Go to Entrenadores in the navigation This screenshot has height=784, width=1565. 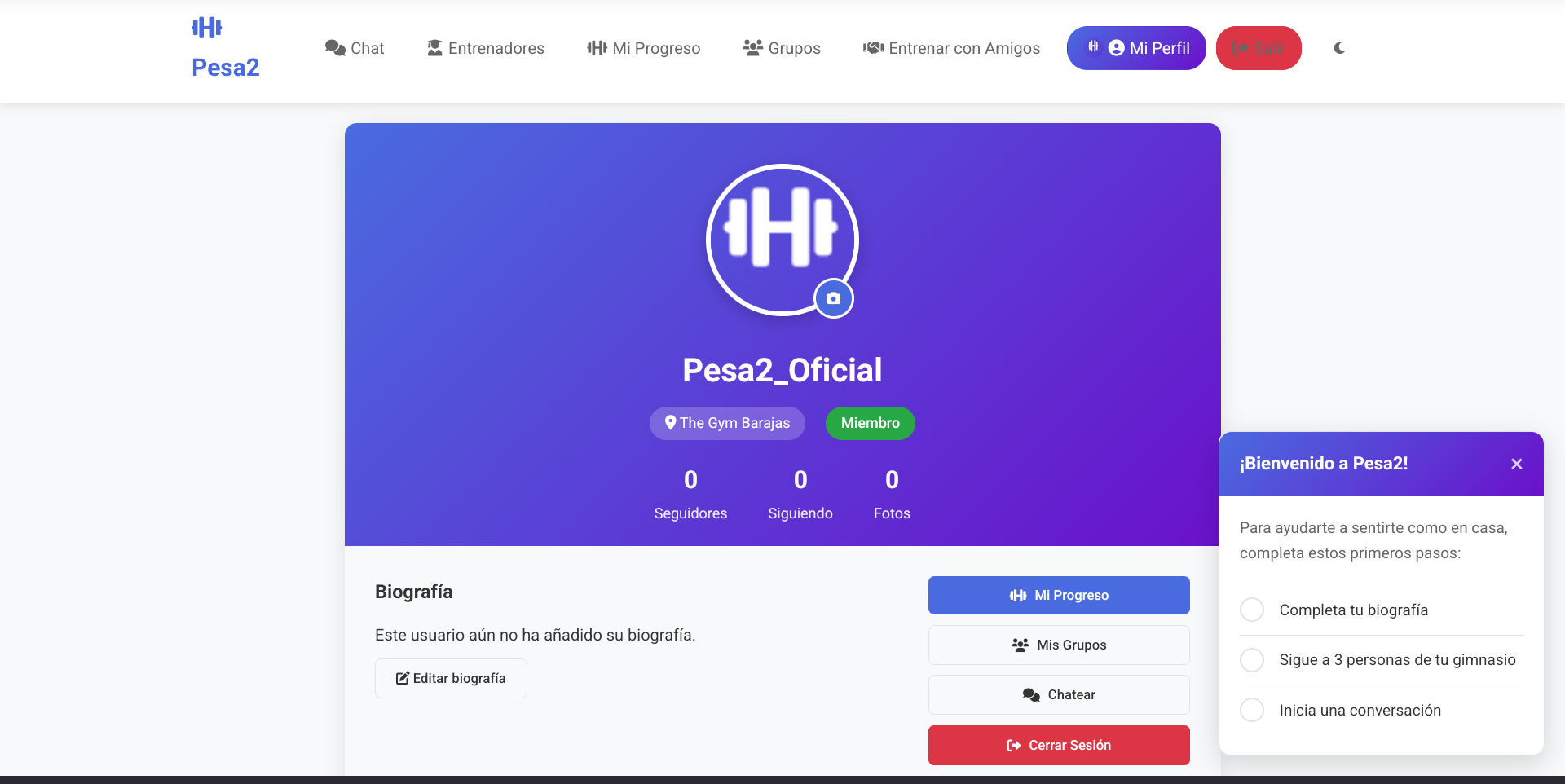486,48
